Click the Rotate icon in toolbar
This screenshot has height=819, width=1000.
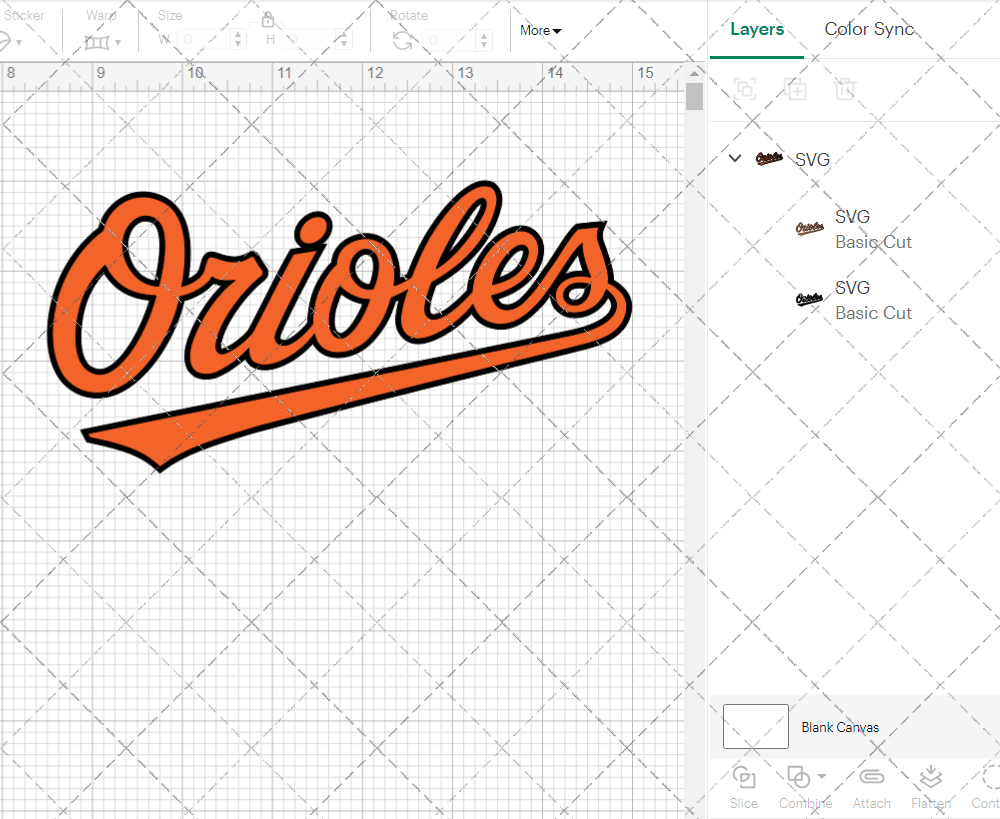[x=402, y=40]
